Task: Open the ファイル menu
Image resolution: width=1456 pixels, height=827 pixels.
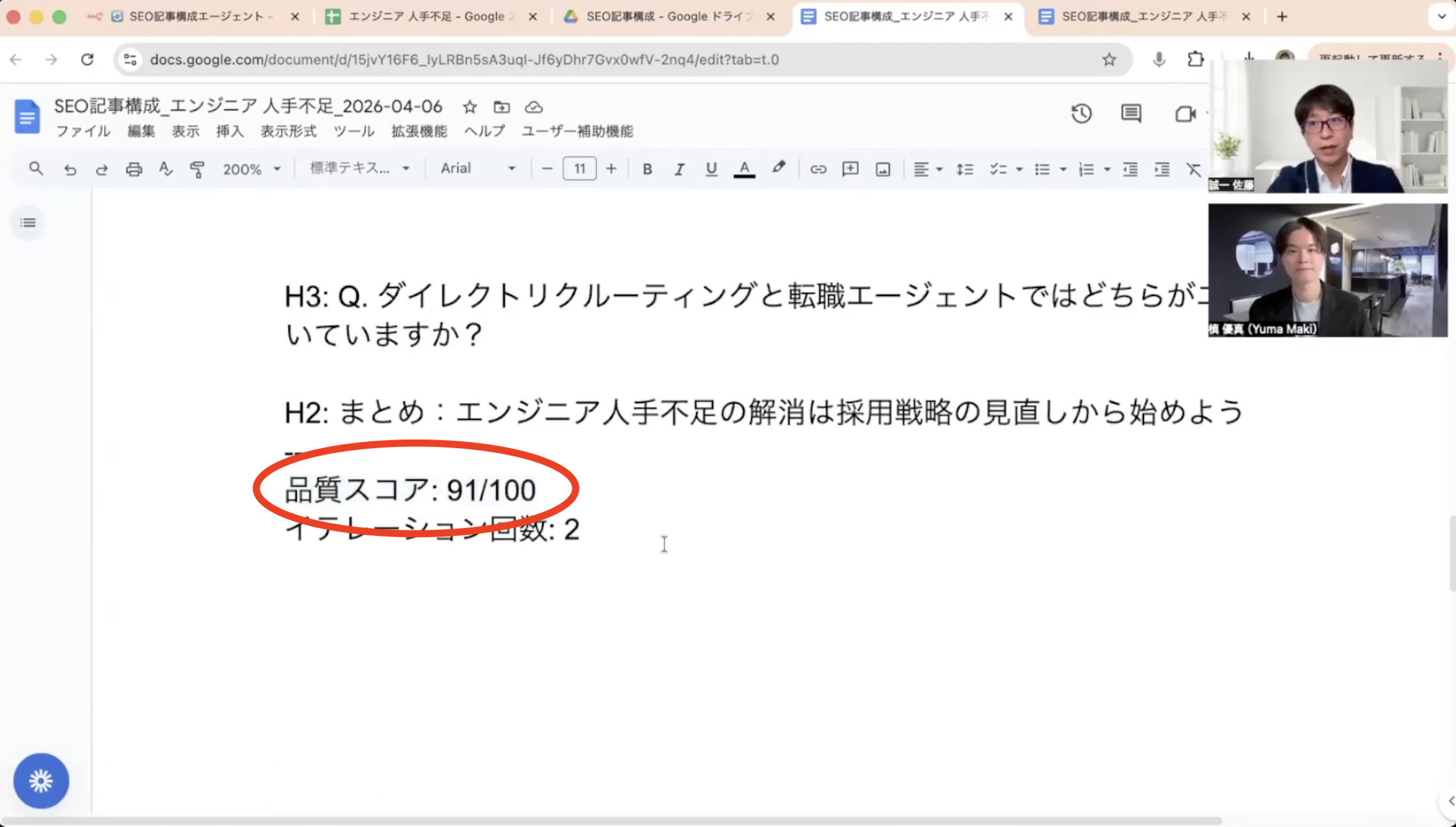Action: (83, 131)
